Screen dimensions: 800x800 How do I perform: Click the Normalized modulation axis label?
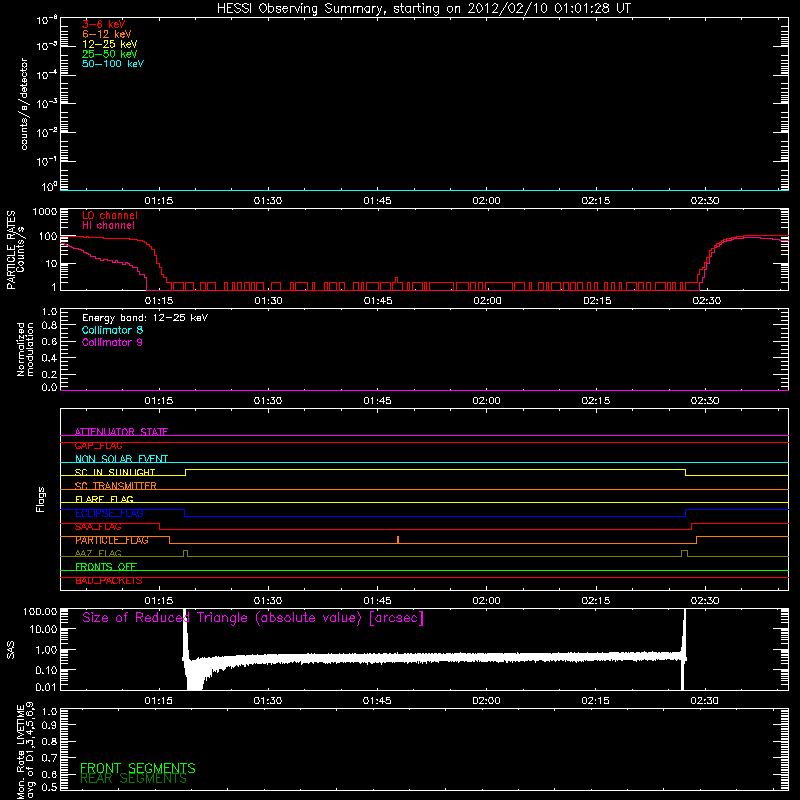point(25,349)
